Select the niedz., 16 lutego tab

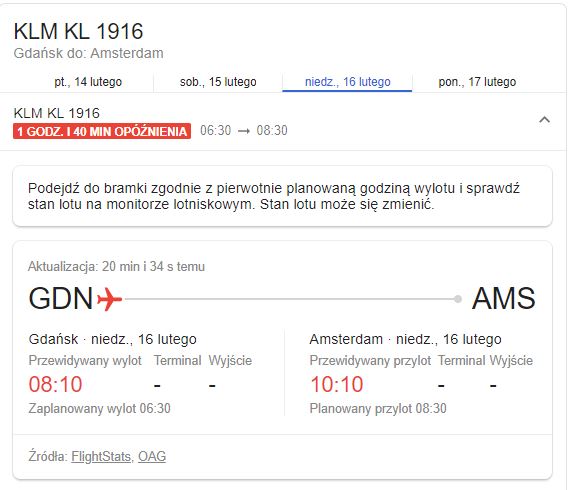click(x=347, y=82)
